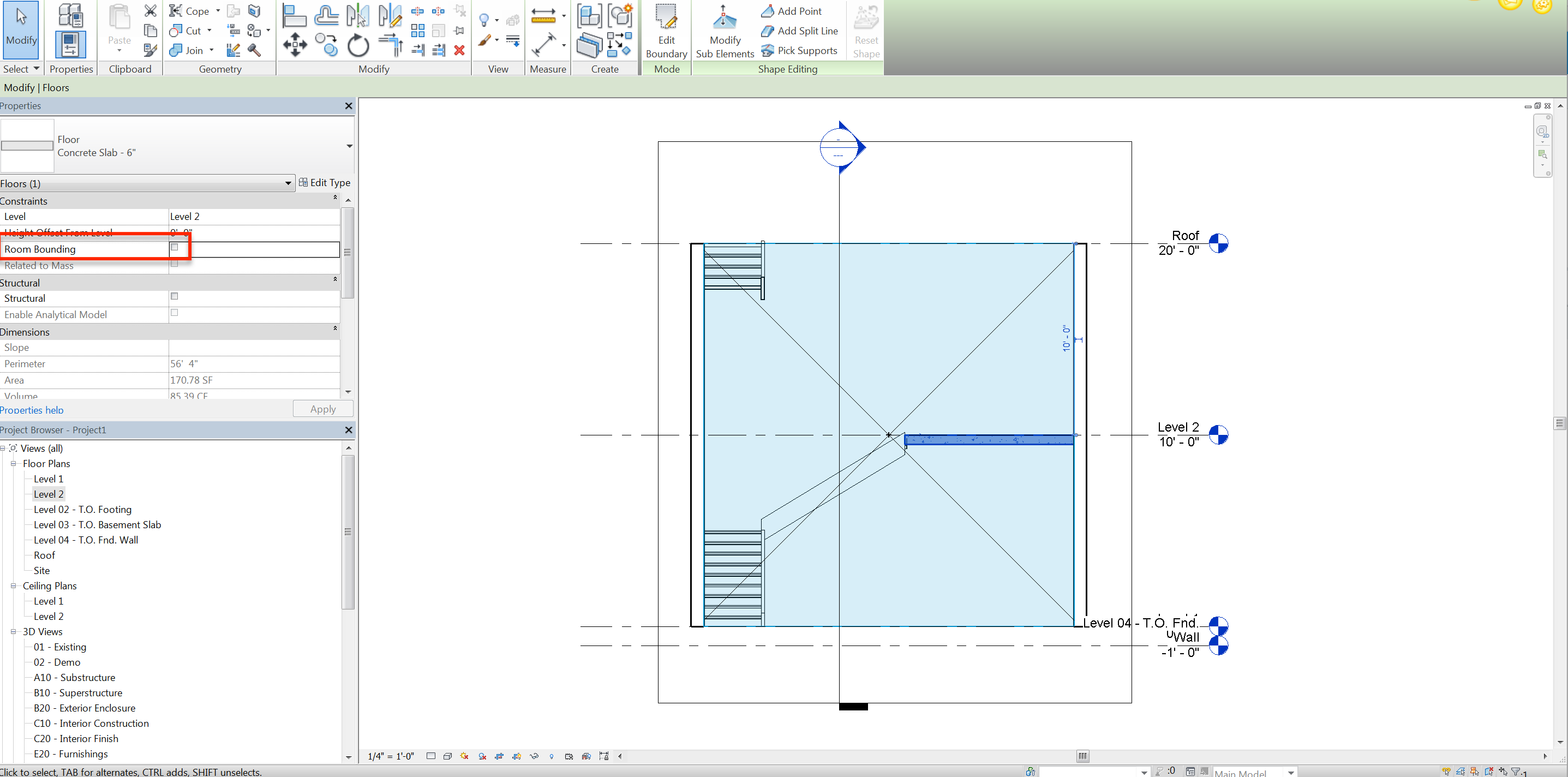Open the Edit Boundary mode

coord(666,31)
